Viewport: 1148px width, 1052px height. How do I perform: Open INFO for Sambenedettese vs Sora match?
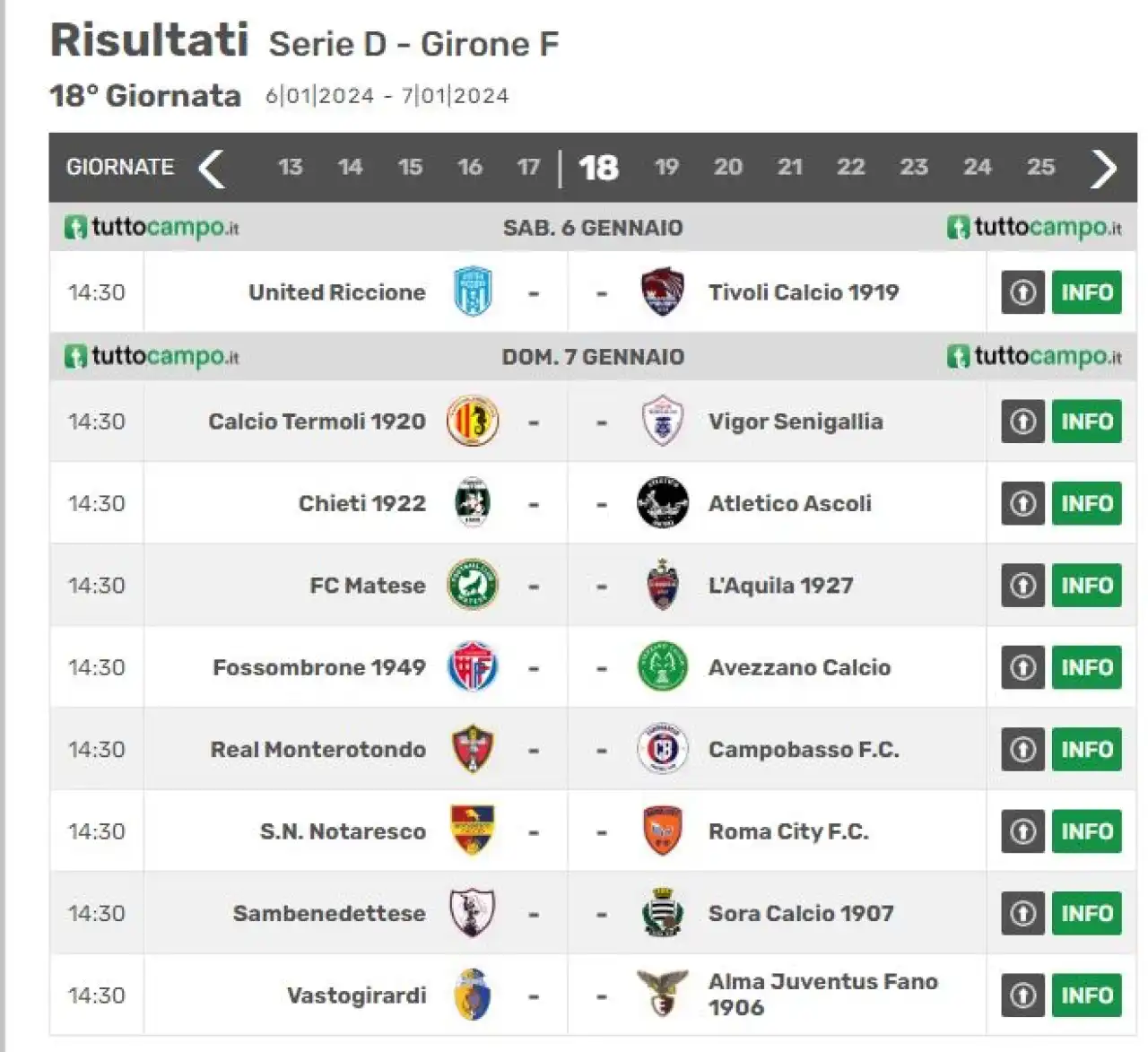1087,913
